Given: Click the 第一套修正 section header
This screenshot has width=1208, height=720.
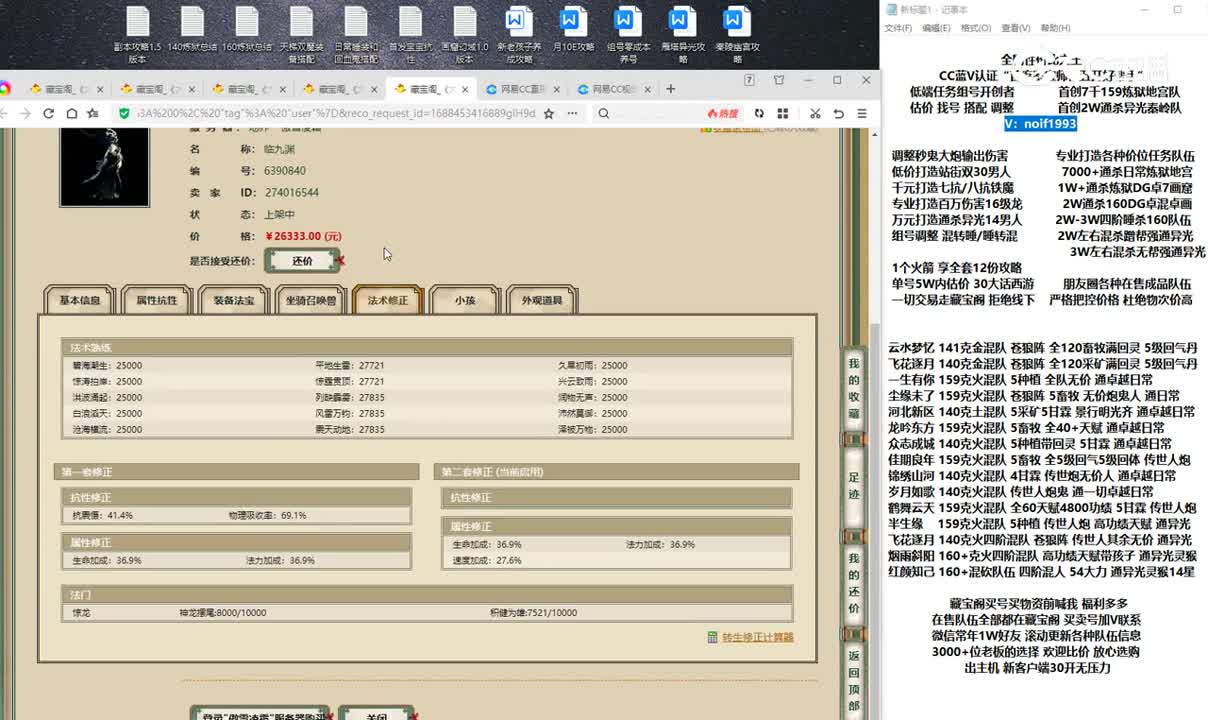Looking at the screenshot, I should tap(237, 472).
